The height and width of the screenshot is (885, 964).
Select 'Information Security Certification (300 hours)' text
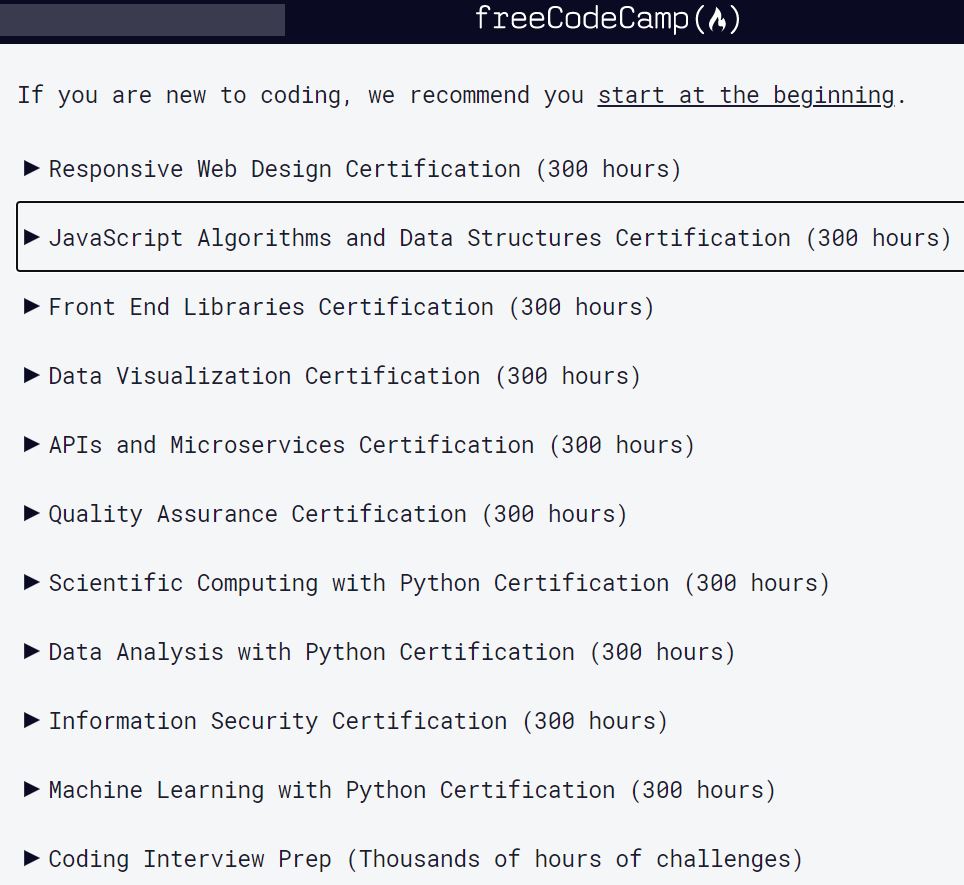click(x=358, y=721)
